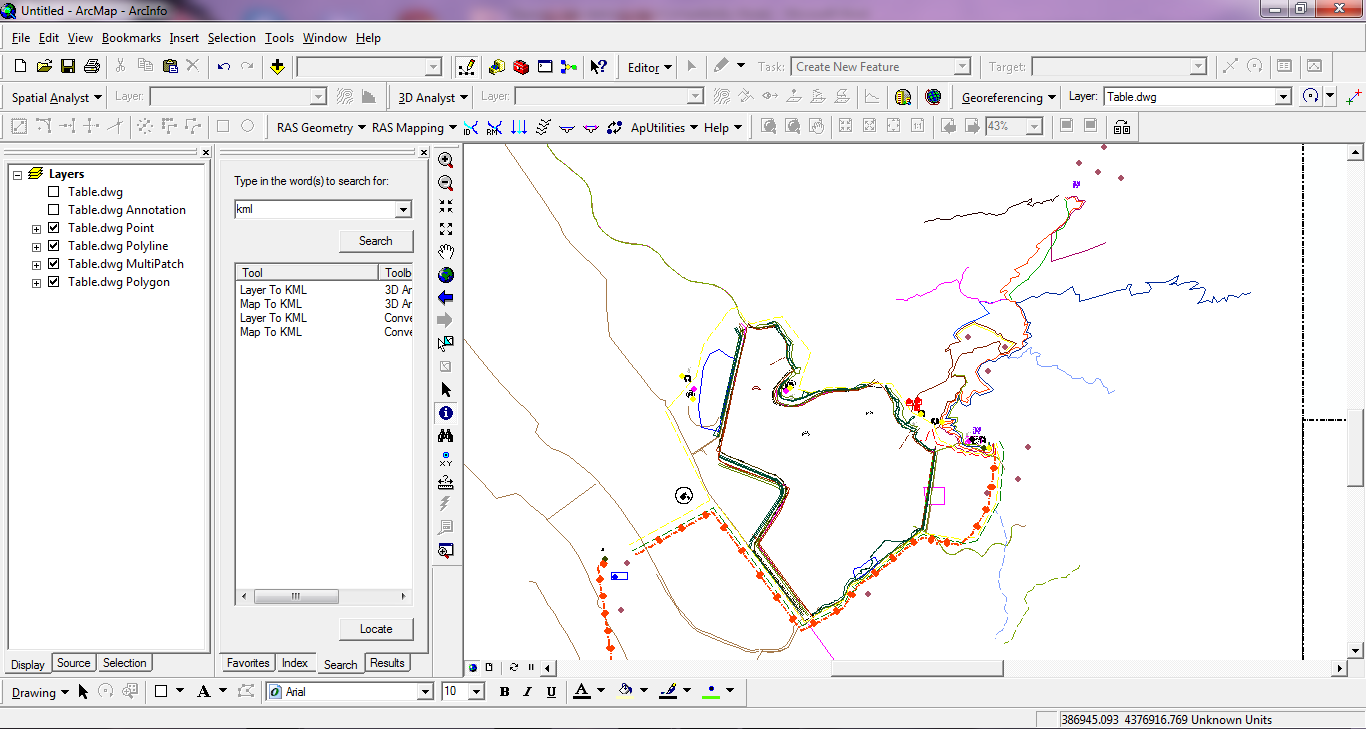Image resolution: width=1366 pixels, height=729 pixels.
Task: Toggle underline text formatting button
Action: (551, 692)
